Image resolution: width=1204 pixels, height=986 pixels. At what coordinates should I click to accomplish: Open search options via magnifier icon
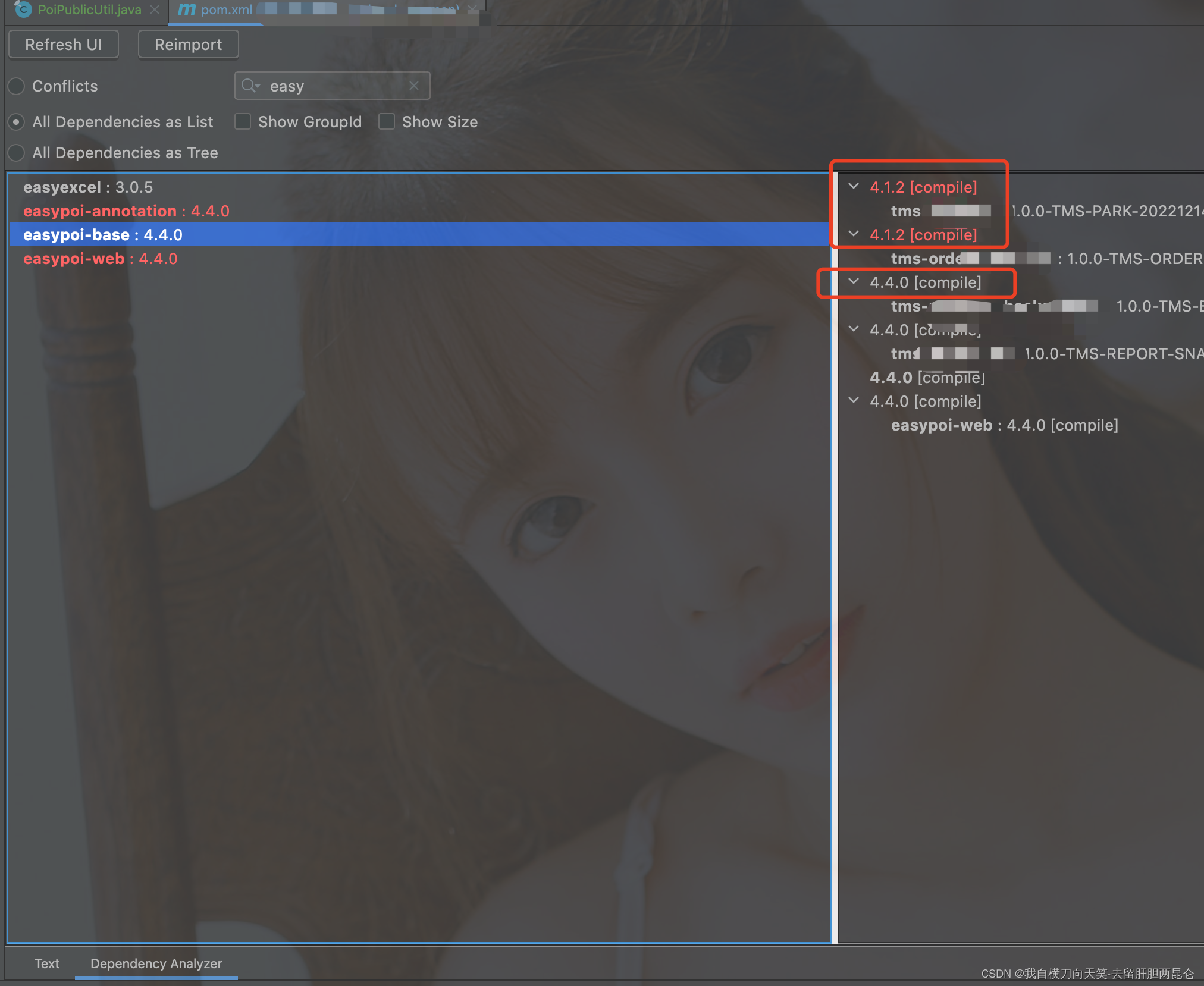(x=250, y=86)
